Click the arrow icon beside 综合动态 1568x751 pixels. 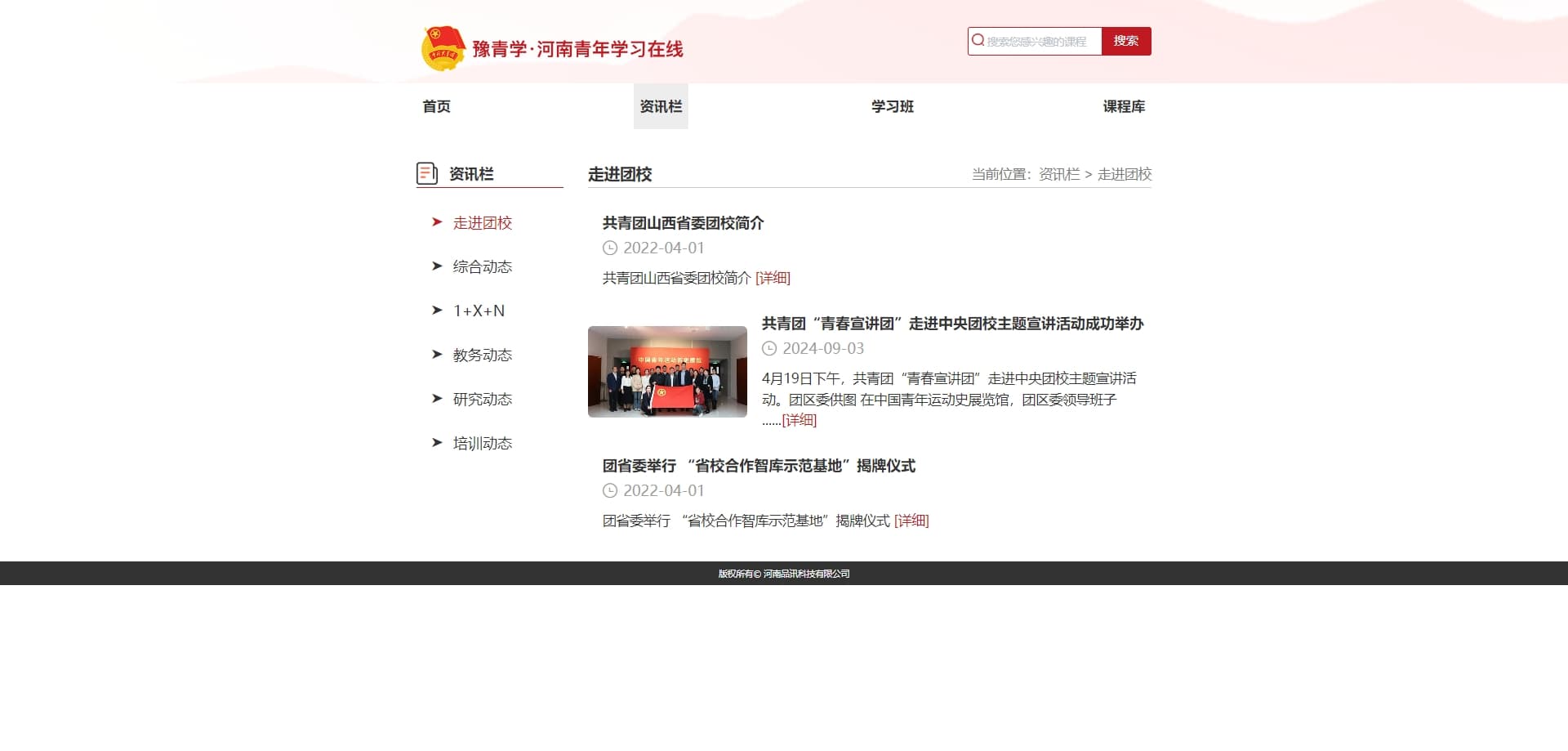tap(437, 266)
